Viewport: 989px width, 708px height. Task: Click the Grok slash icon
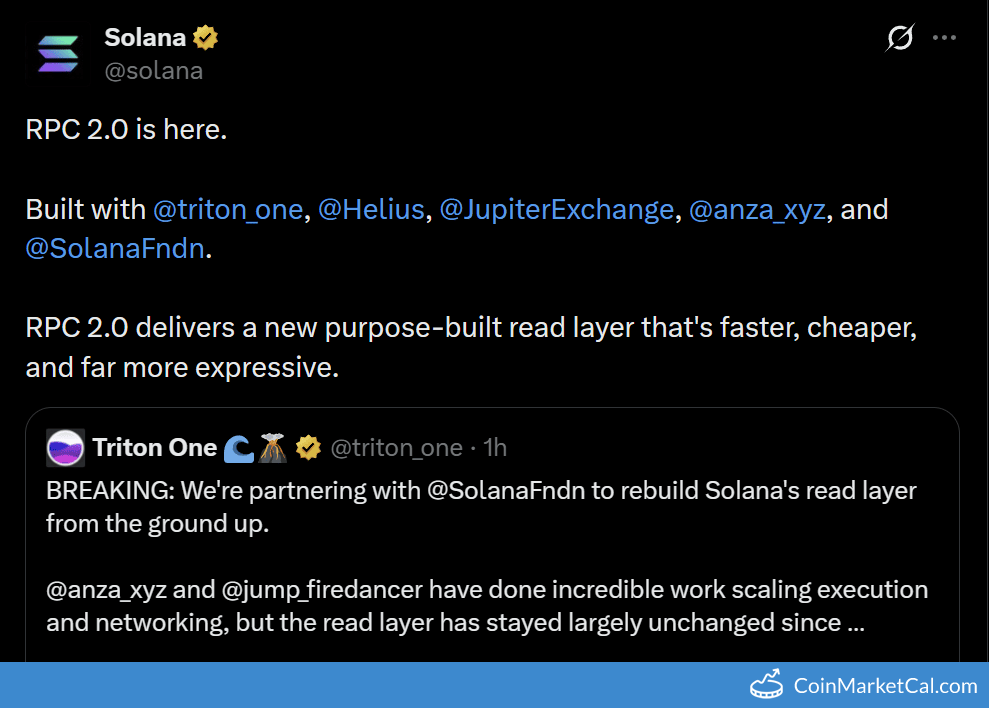900,38
